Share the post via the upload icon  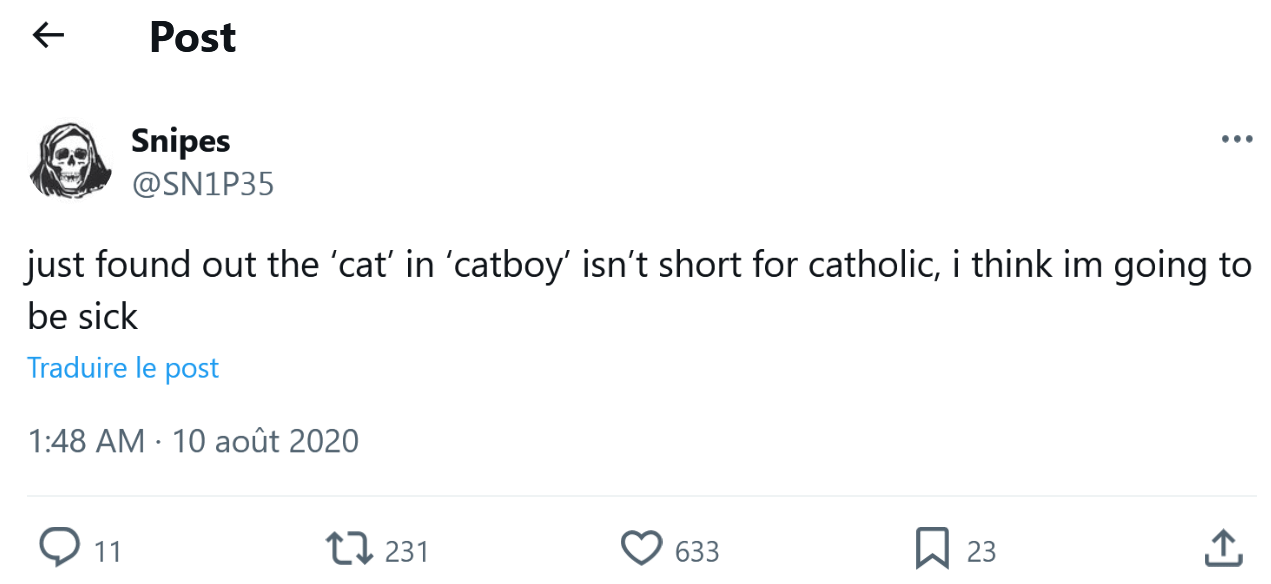click(1222, 547)
